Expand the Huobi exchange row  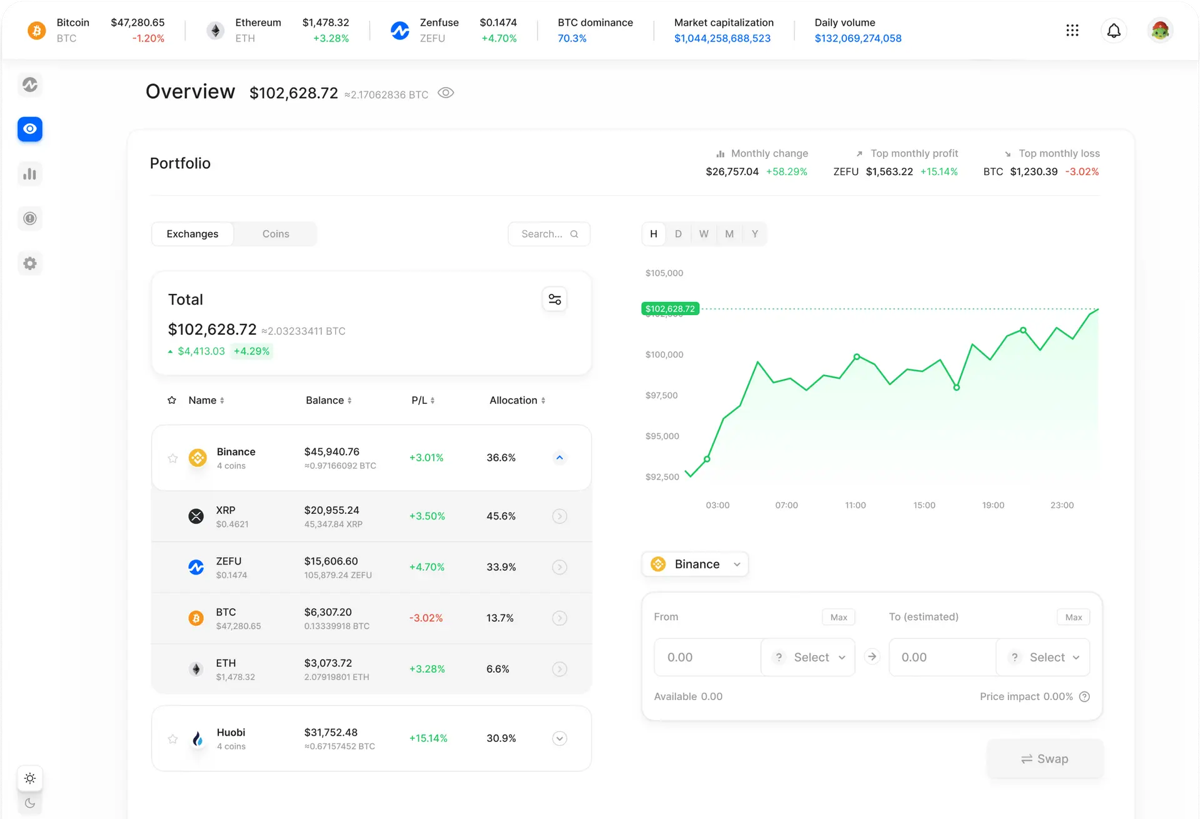tap(560, 739)
